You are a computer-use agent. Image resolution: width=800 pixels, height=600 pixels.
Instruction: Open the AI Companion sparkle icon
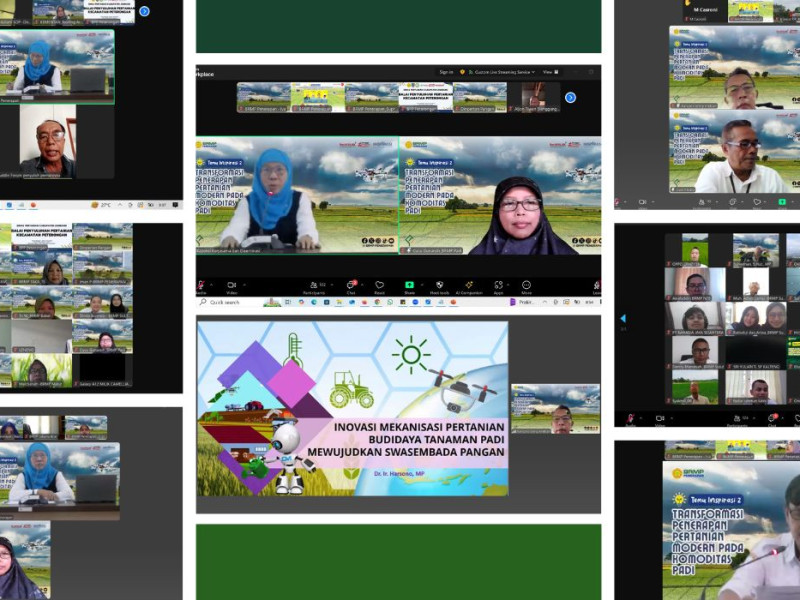pos(468,286)
